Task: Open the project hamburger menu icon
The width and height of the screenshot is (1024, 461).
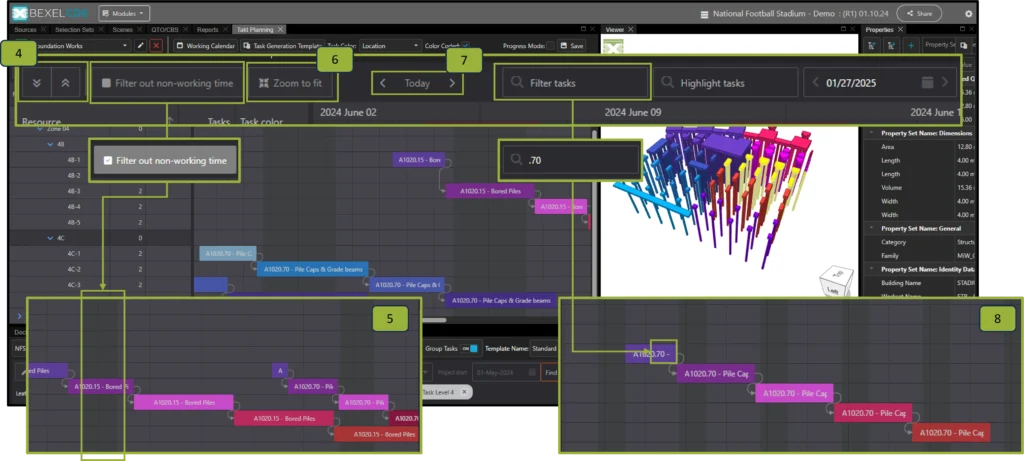Action: [x=704, y=14]
